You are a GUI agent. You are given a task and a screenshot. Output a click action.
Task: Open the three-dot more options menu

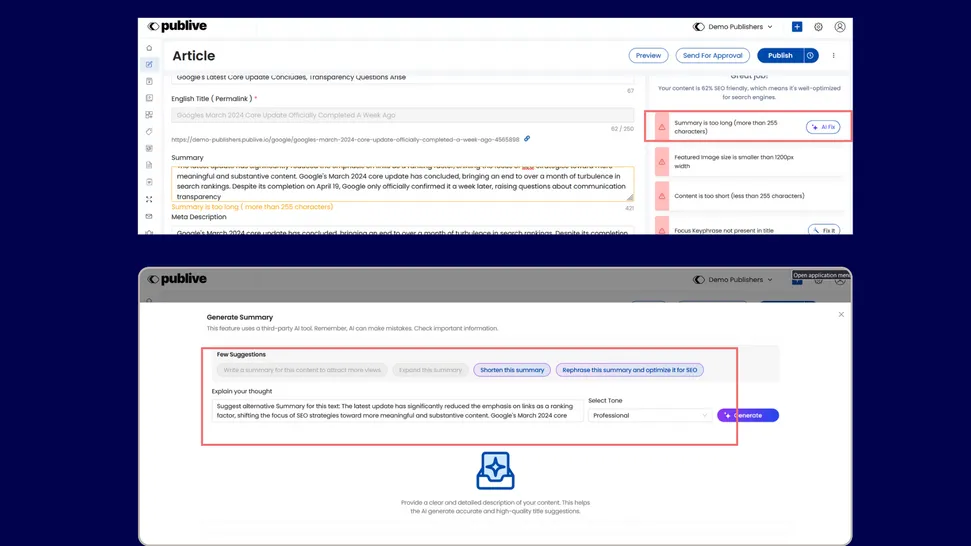834,56
